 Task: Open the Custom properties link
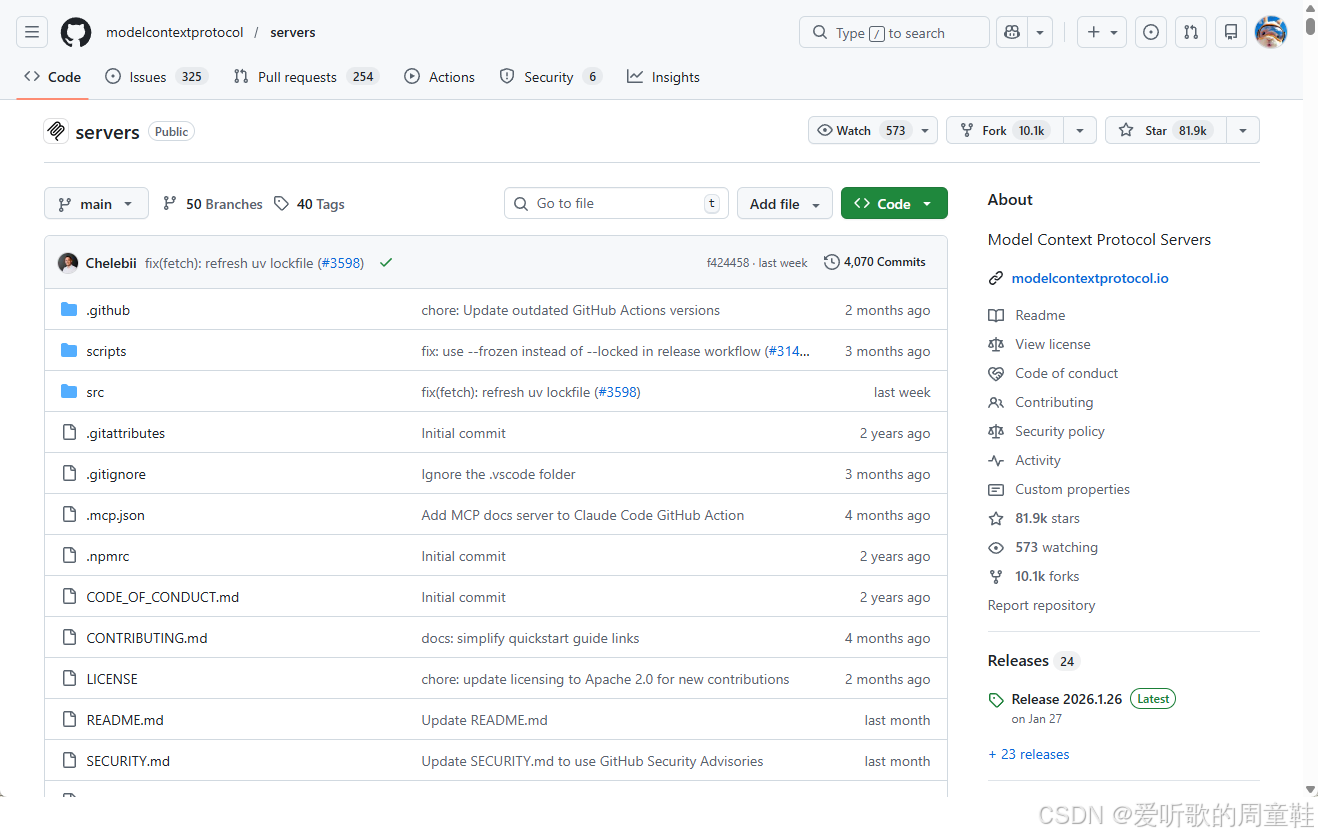click(x=1072, y=490)
